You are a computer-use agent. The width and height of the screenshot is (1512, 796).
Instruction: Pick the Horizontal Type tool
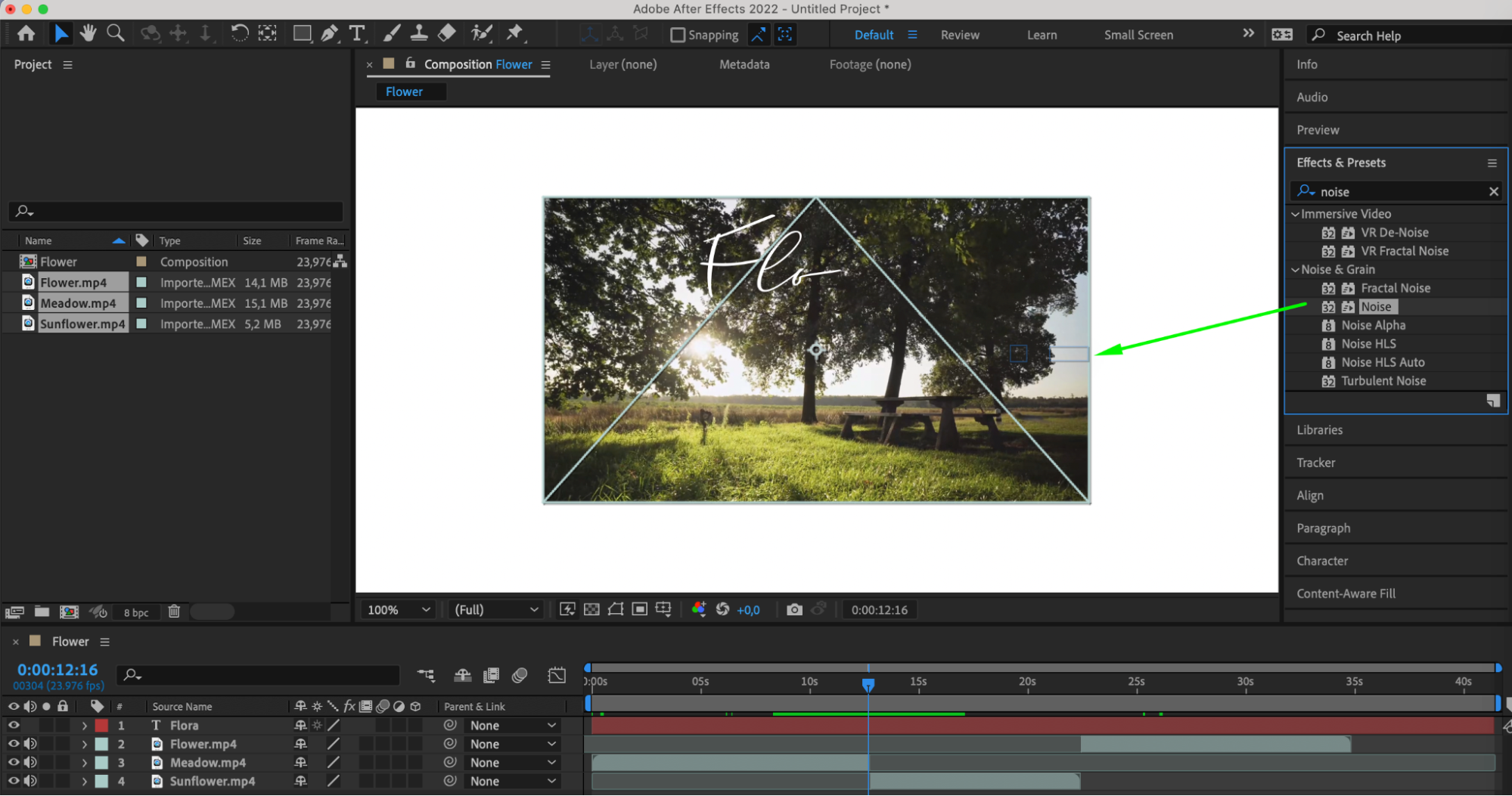click(357, 33)
